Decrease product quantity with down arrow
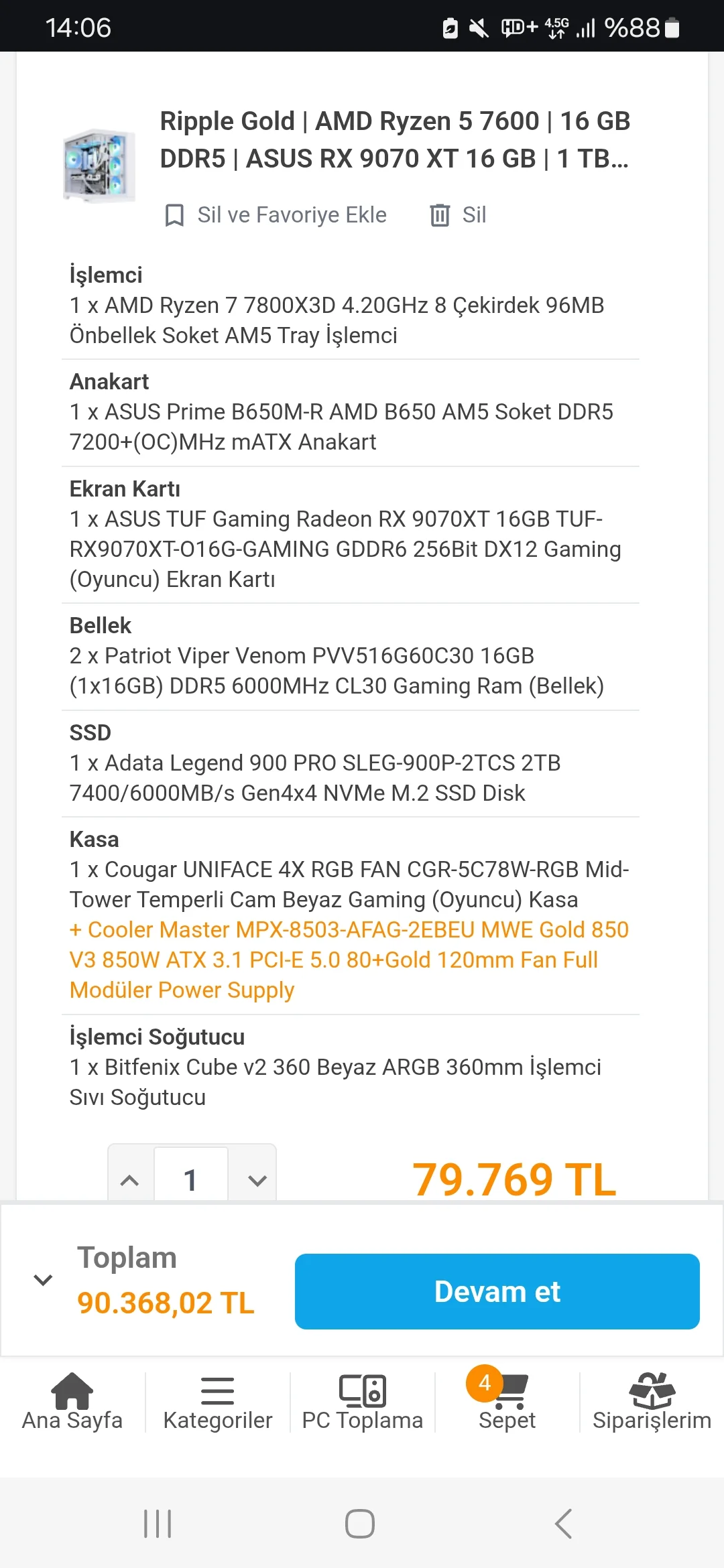724x1568 pixels. (x=257, y=1180)
